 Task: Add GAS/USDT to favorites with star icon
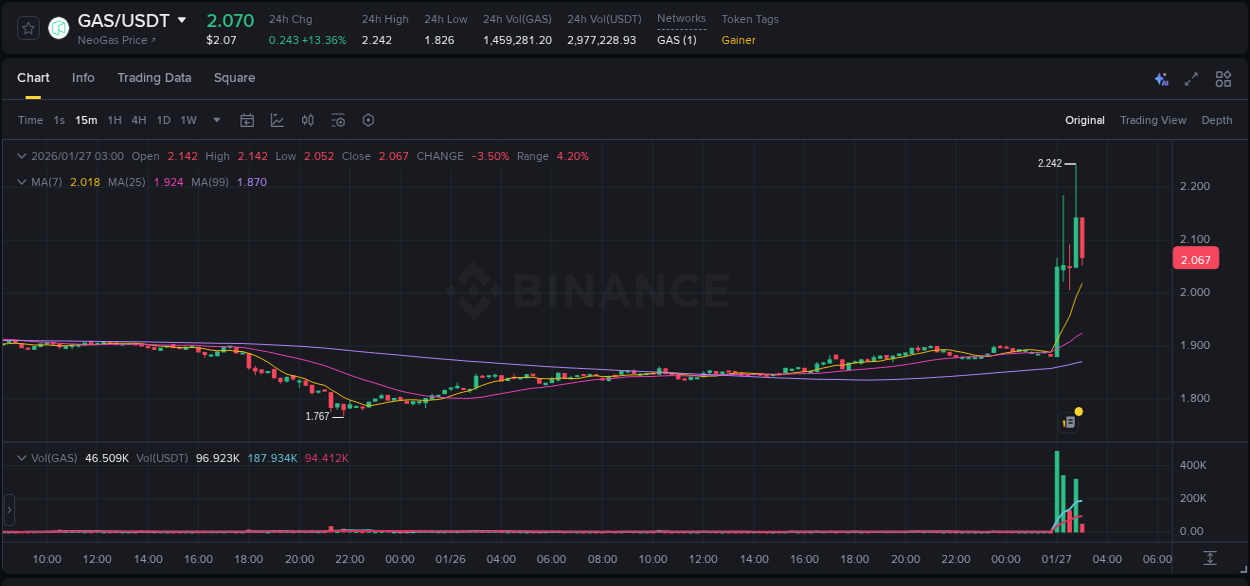[x=27, y=27]
